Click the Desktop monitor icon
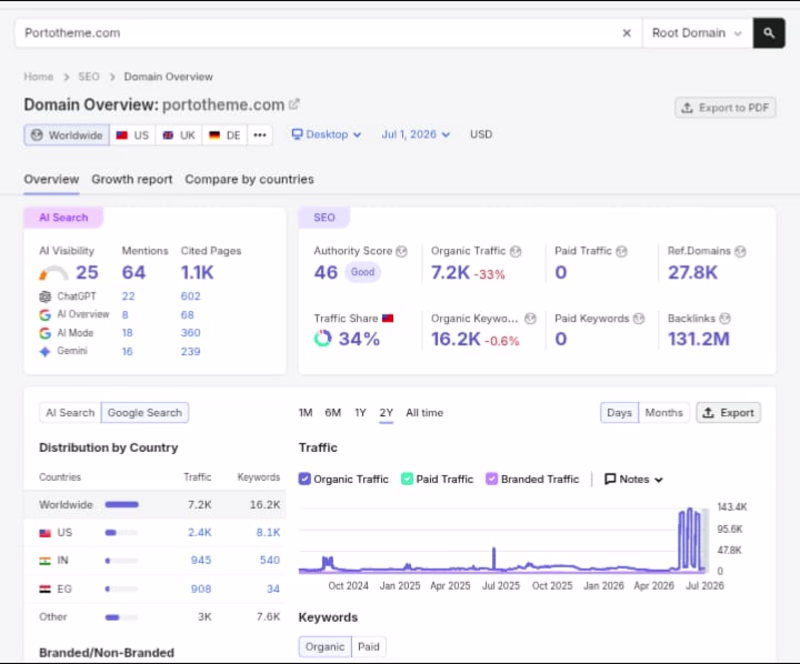 (297, 134)
